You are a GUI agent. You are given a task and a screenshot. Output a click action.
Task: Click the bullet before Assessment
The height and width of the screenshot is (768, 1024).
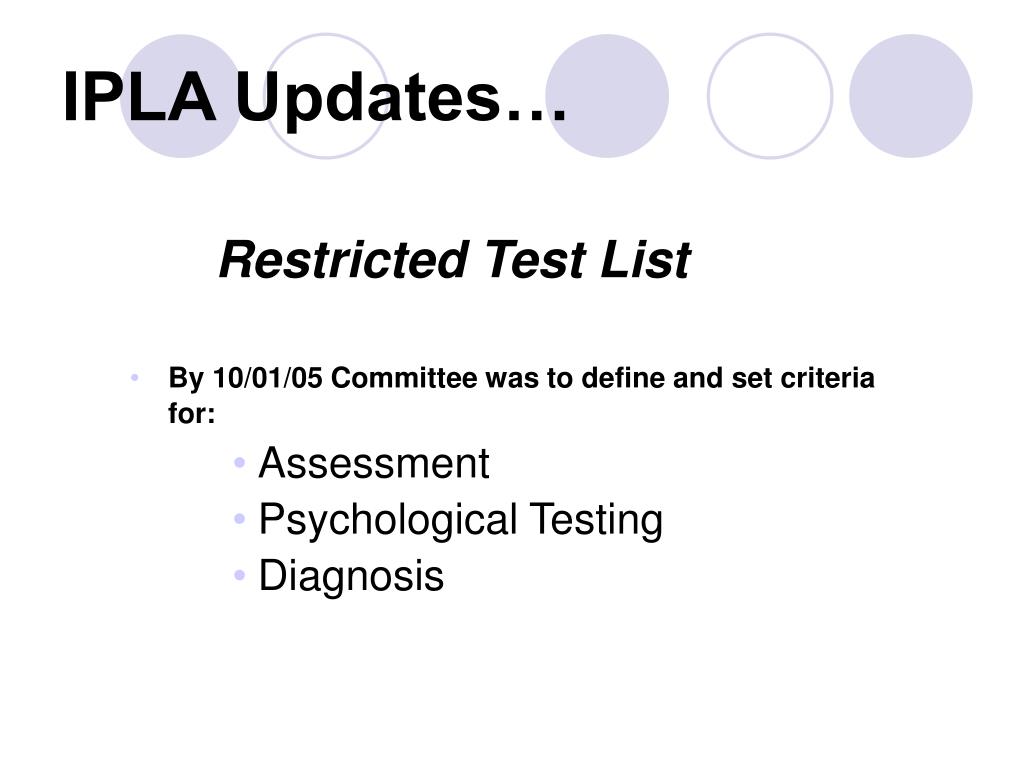click(239, 463)
